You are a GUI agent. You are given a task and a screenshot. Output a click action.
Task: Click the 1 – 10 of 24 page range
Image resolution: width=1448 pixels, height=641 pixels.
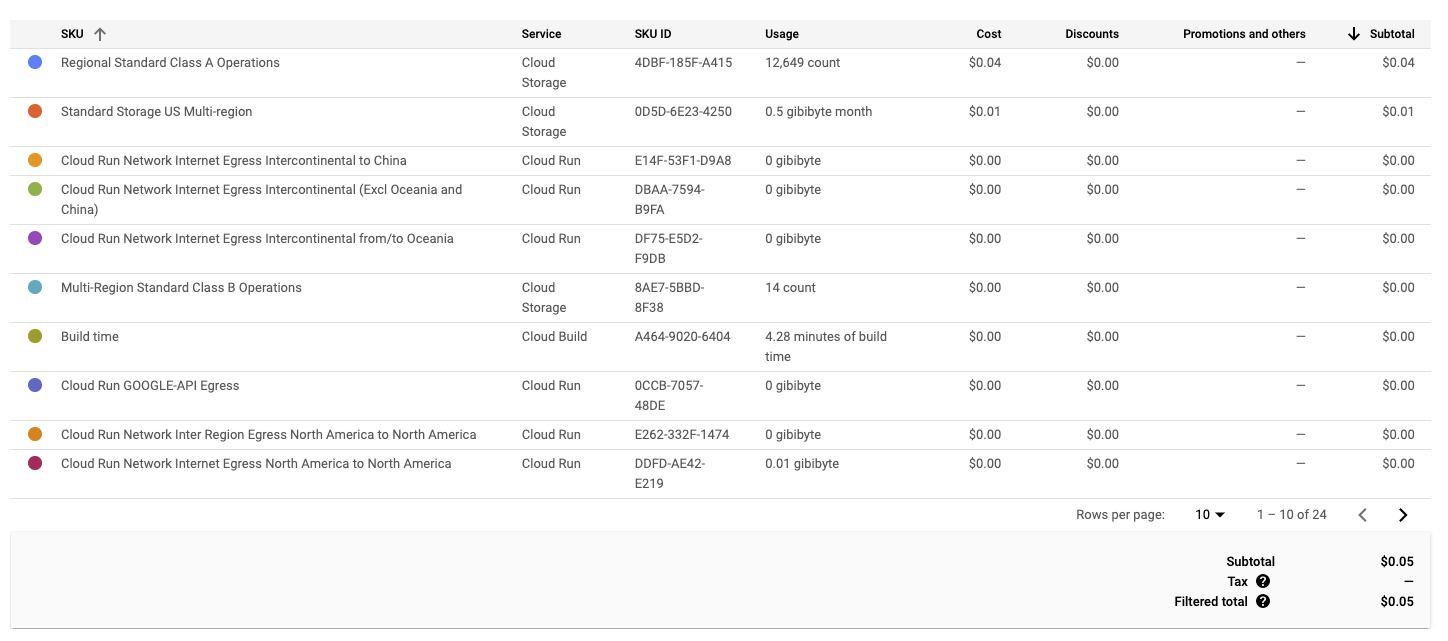(x=1291, y=515)
